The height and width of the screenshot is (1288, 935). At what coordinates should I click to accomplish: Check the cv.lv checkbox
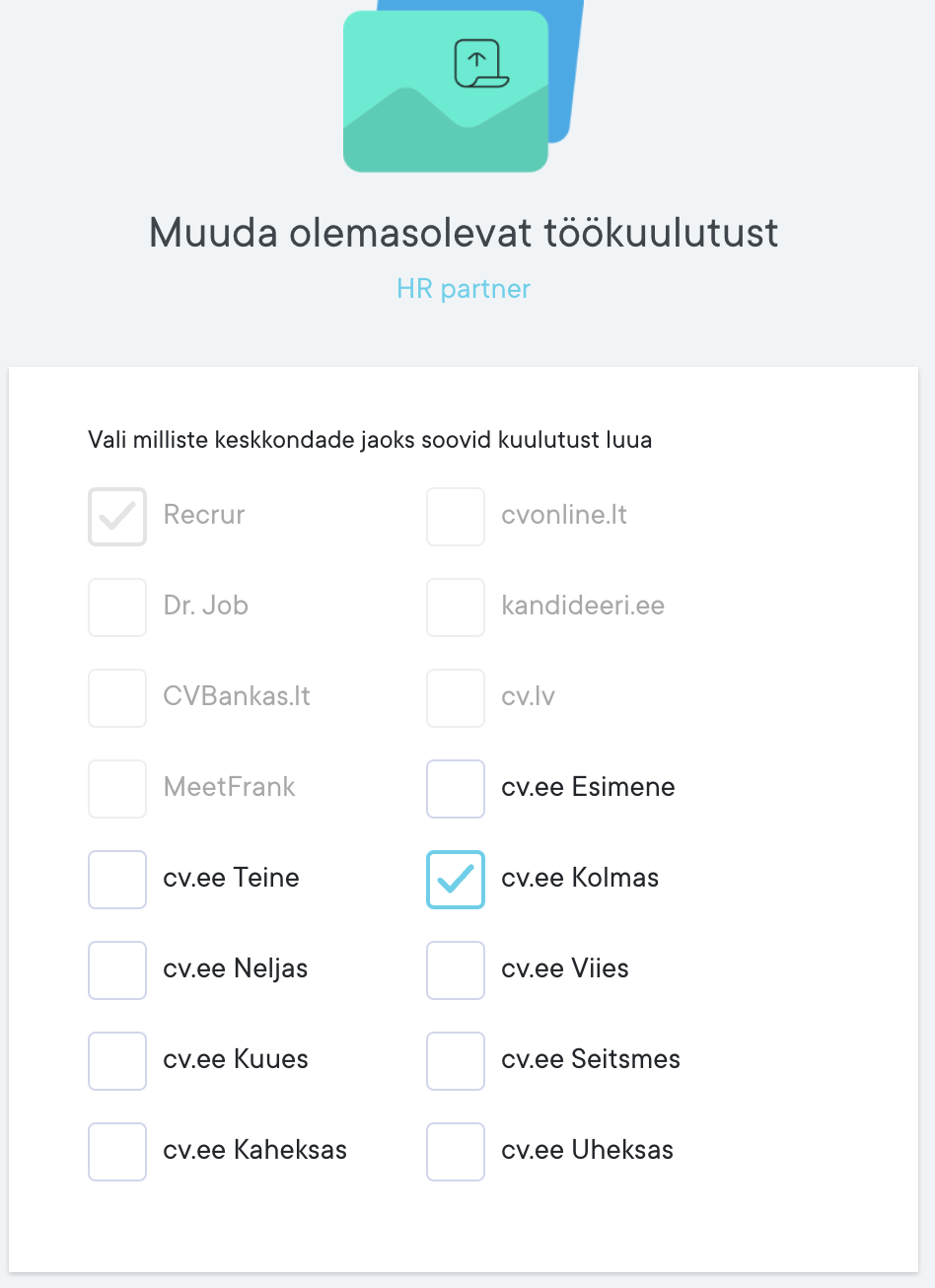456,697
